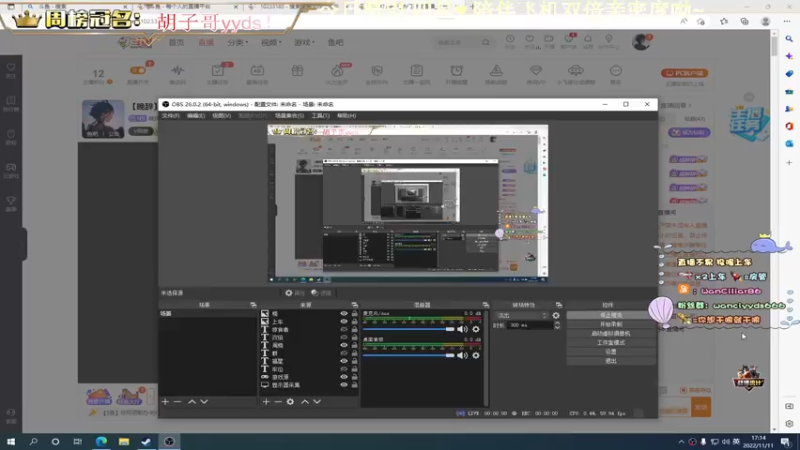This screenshot has height=450, width=800.
Task: Open OBS 帮助(H) menu
Action: 346,116
